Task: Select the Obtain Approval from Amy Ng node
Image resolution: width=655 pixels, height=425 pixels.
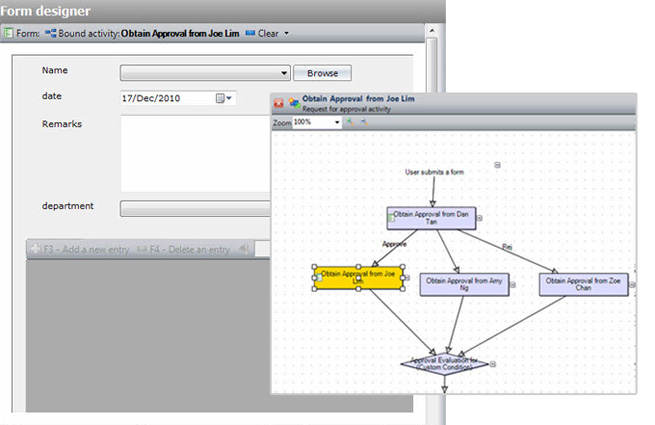Action: [x=464, y=285]
